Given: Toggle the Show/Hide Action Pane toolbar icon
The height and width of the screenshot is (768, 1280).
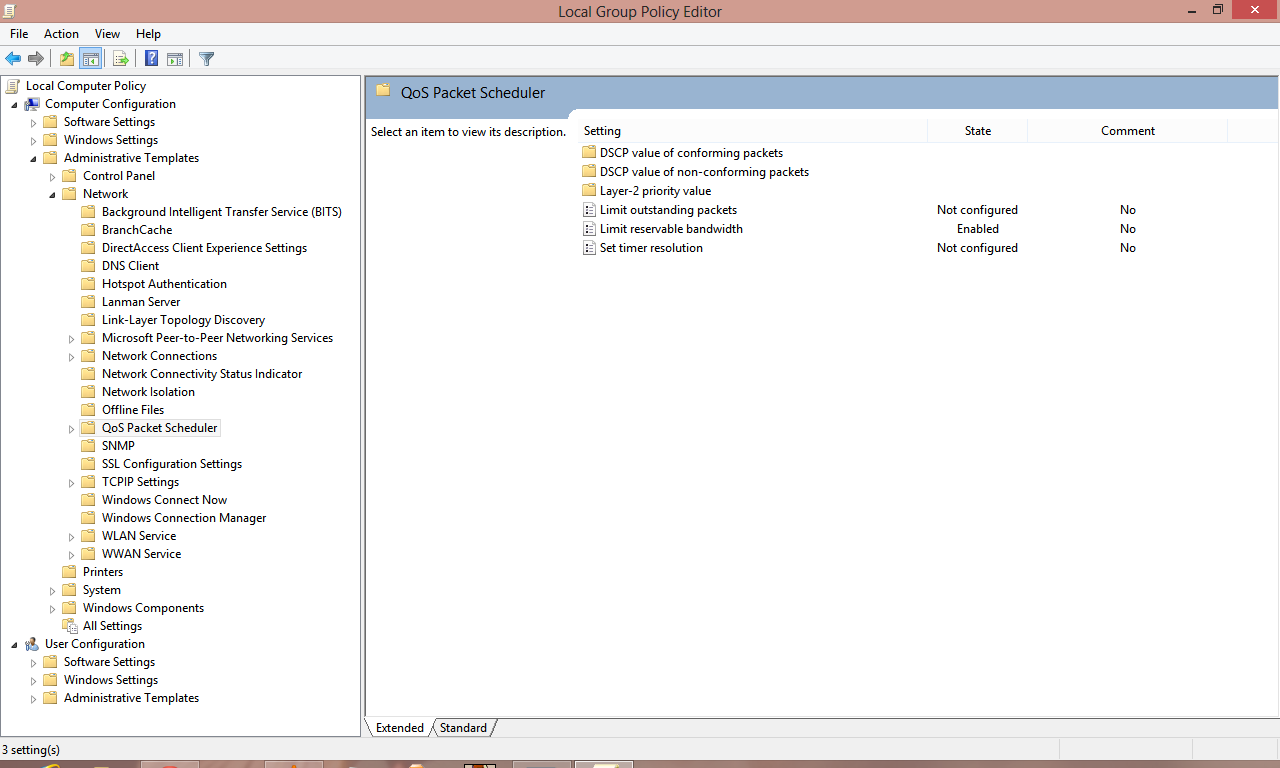Looking at the screenshot, I should (x=175, y=59).
